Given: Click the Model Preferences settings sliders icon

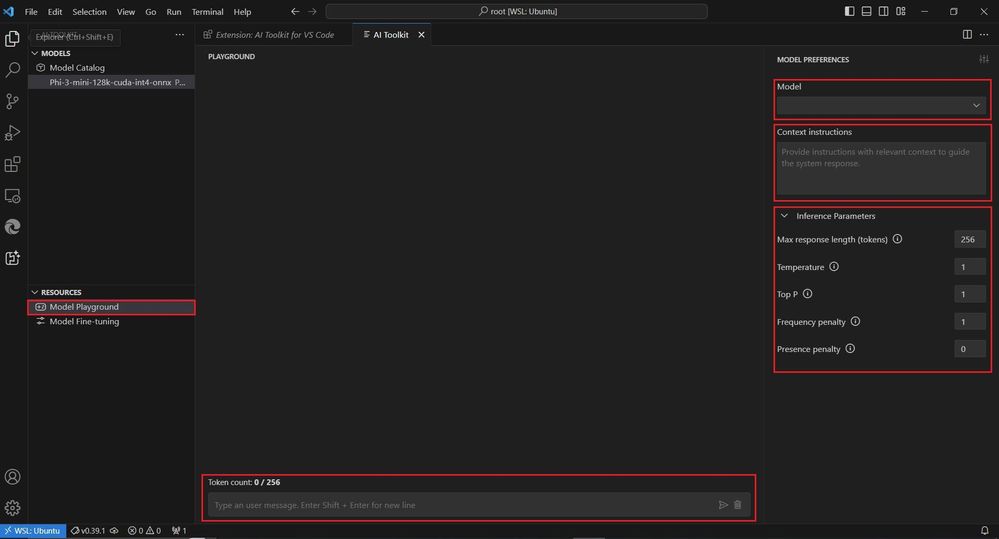Looking at the screenshot, I should point(984,59).
